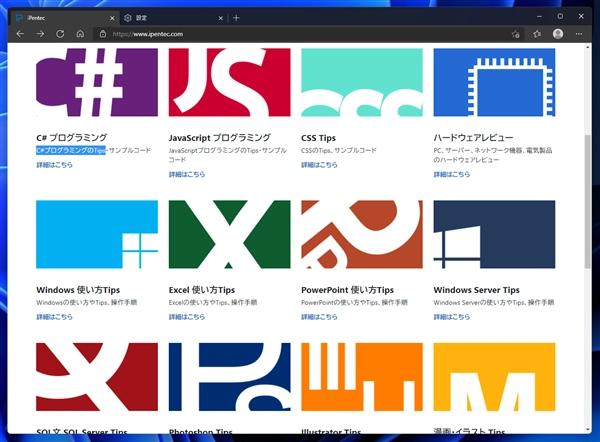600x442 pixels.
Task: Open the orange-brown PowerPoint thumbnail
Action: coord(362,234)
